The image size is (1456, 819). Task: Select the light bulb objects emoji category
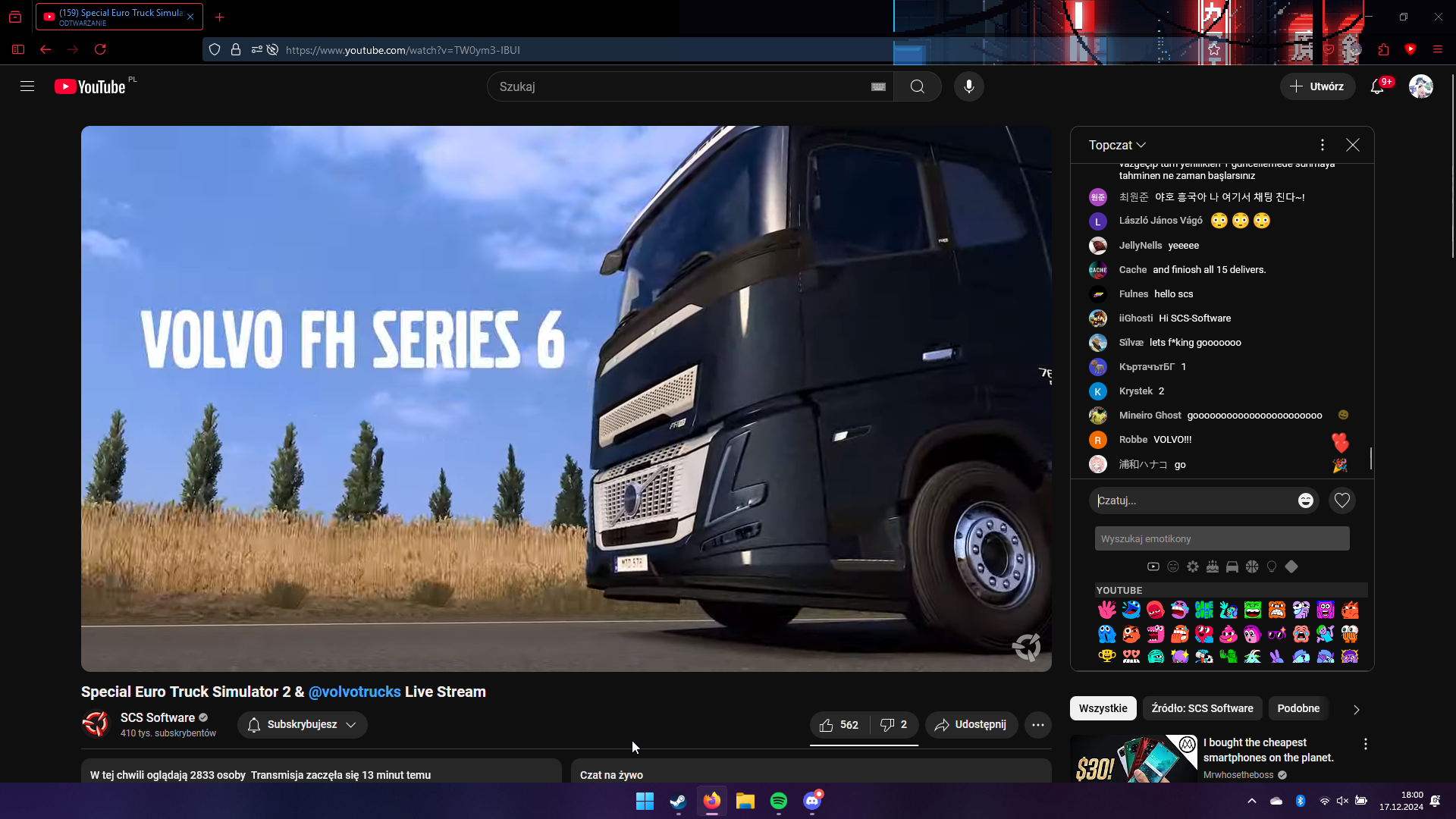pos(1272,566)
